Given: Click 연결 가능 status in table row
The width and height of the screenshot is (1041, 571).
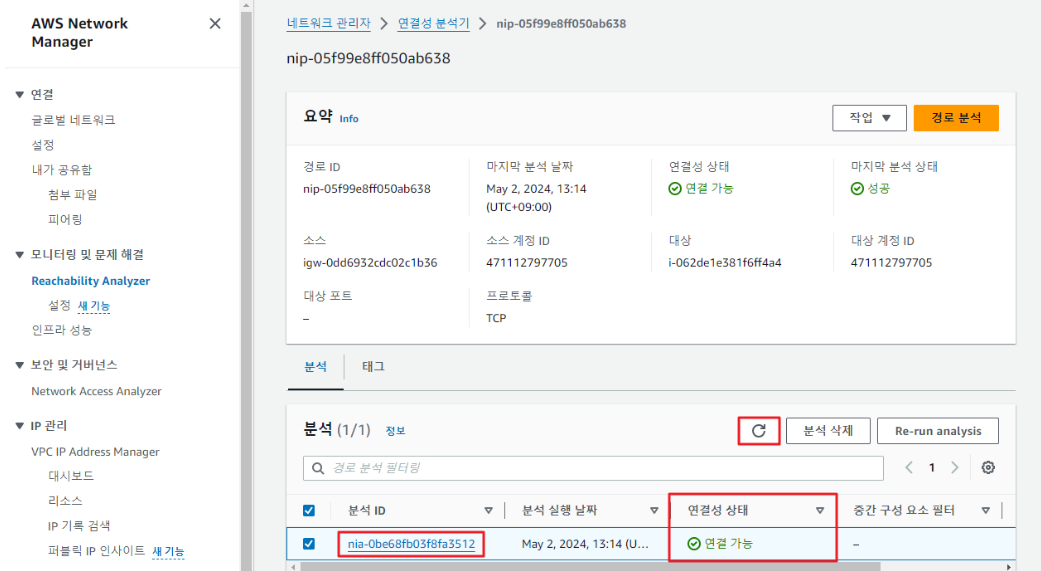Looking at the screenshot, I should (720, 544).
